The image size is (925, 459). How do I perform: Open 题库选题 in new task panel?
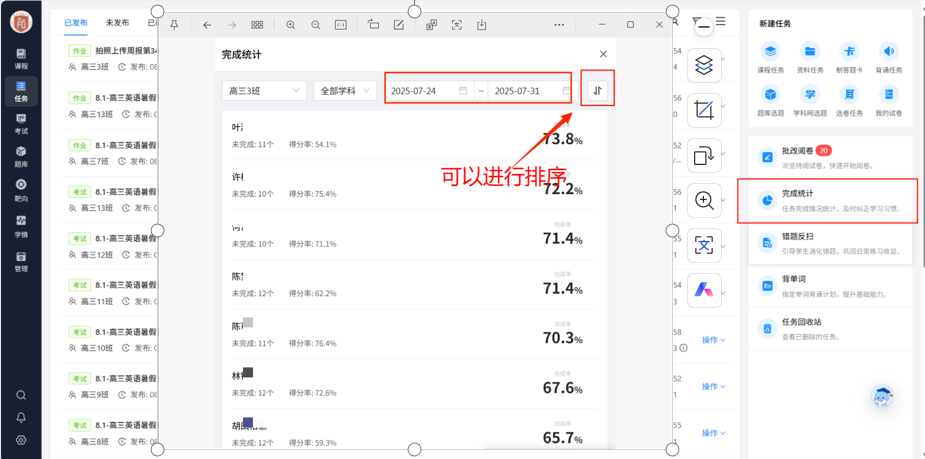[770, 100]
